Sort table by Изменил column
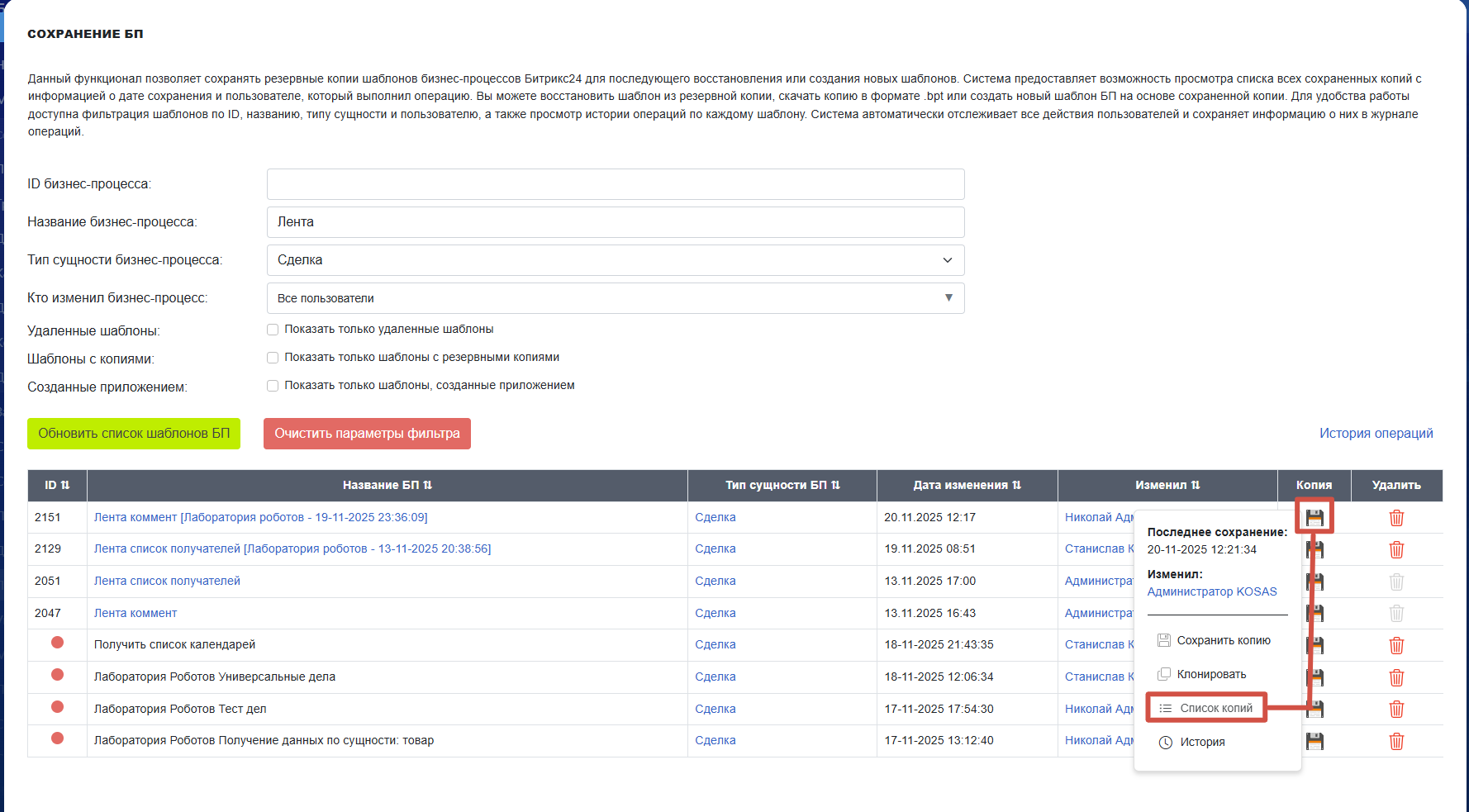Image resolution: width=1469 pixels, height=812 pixels. 1167,486
